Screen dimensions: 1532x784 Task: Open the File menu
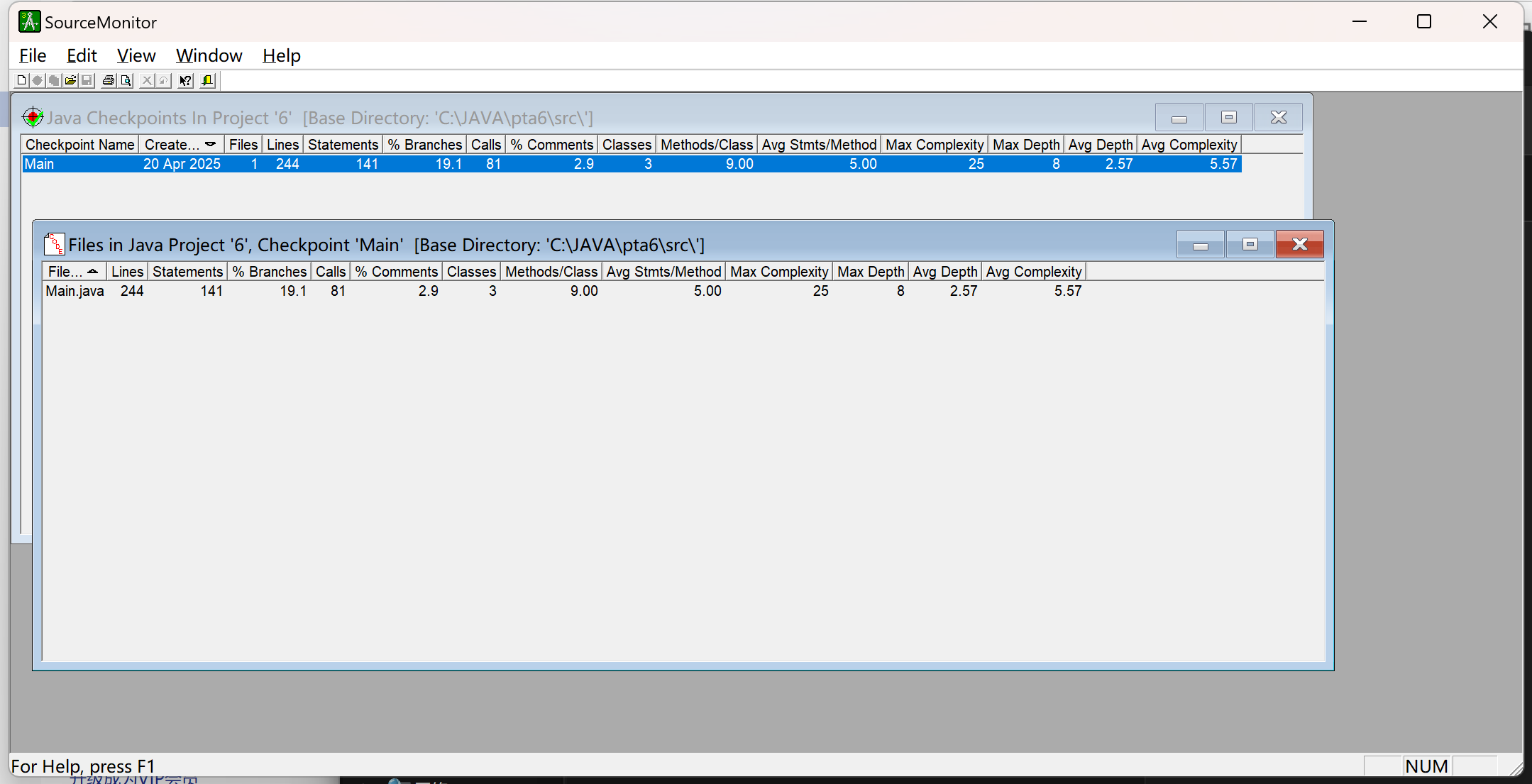33,55
